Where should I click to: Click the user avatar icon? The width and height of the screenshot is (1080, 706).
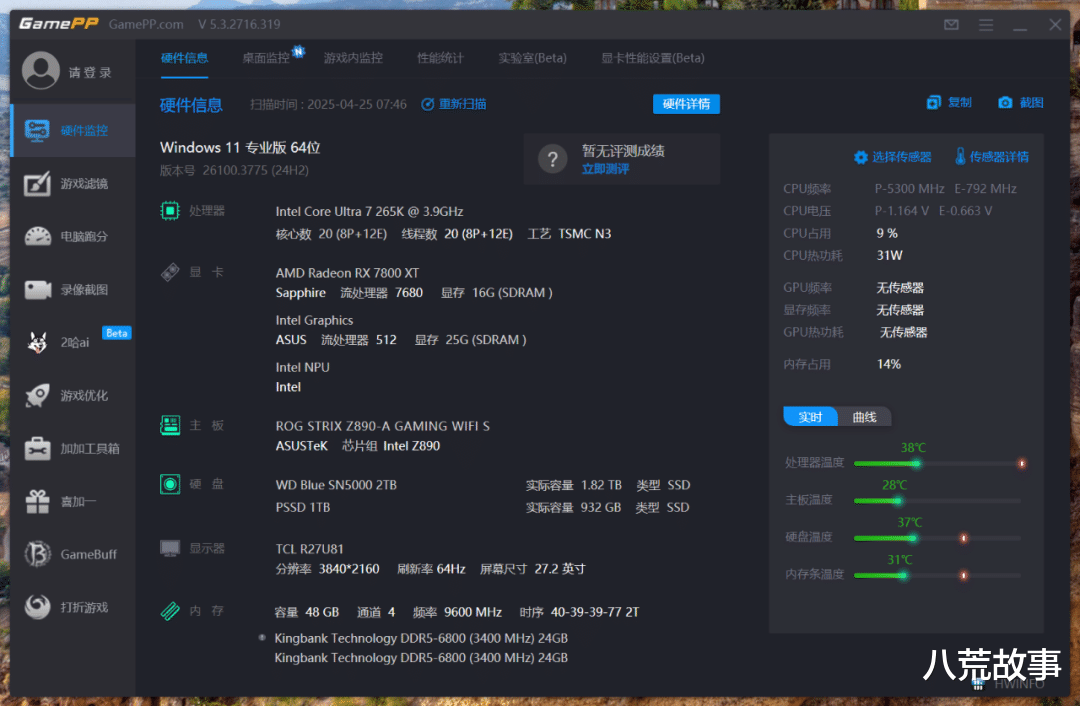point(41,70)
